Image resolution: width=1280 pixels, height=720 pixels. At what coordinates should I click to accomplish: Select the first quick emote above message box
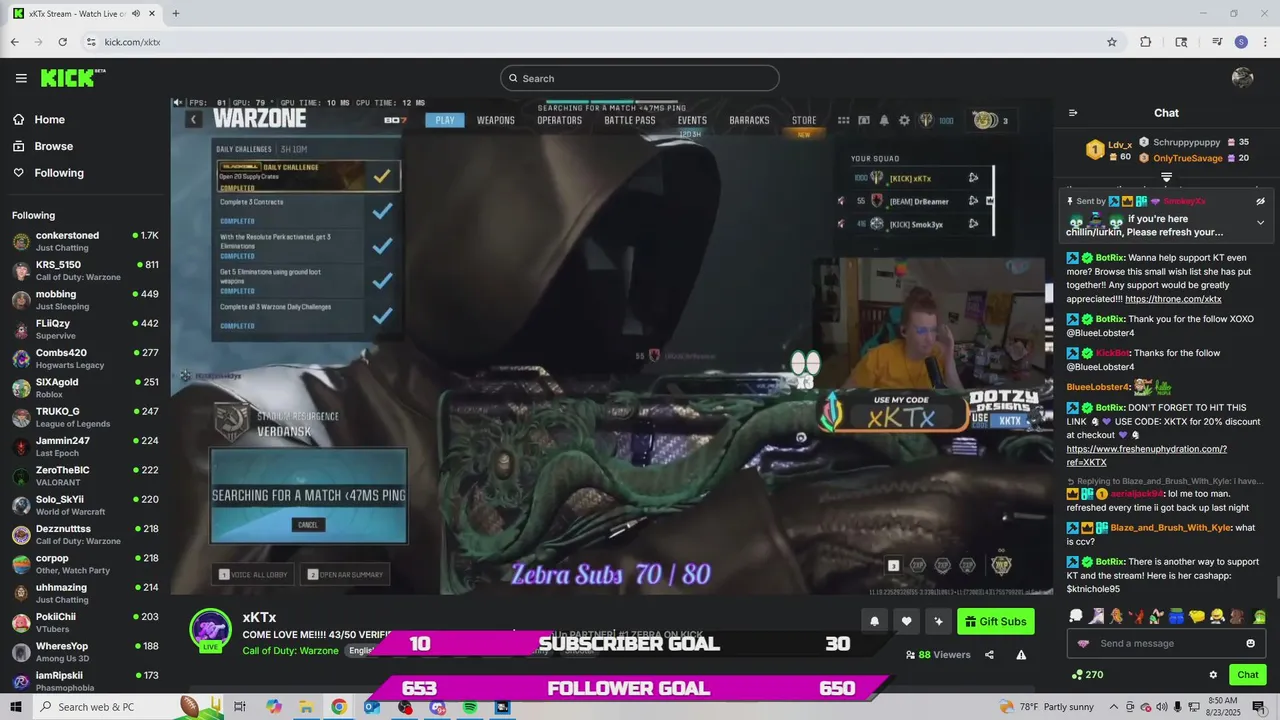point(1076,616)
